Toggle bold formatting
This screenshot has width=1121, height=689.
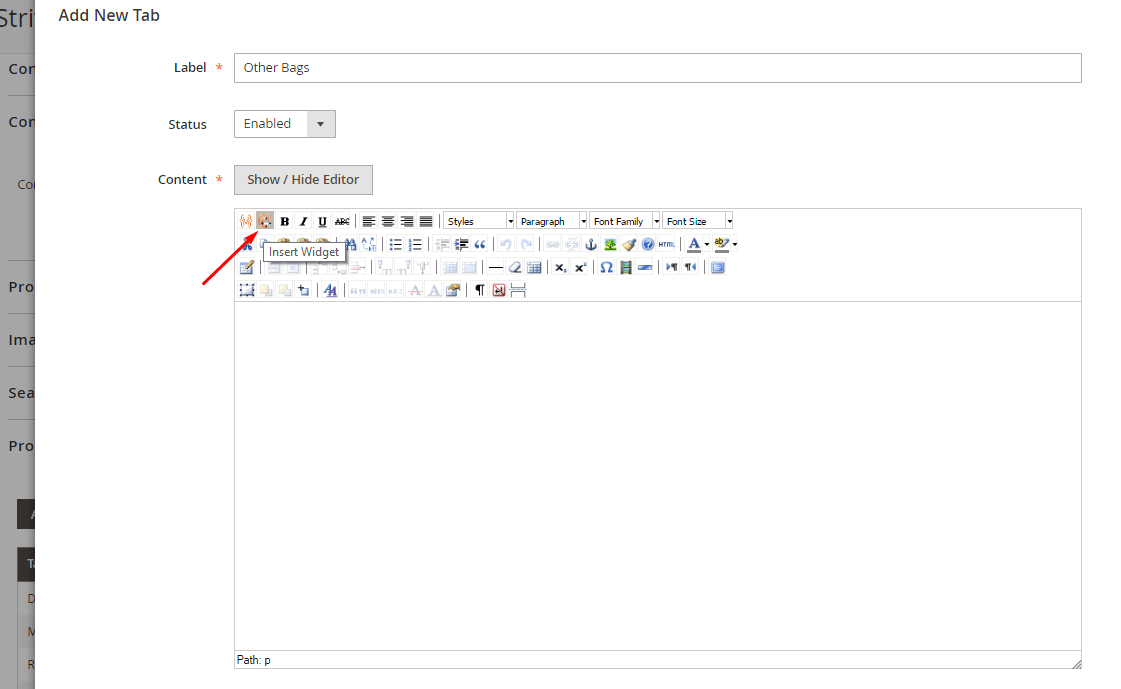click(x=285, y=221)
